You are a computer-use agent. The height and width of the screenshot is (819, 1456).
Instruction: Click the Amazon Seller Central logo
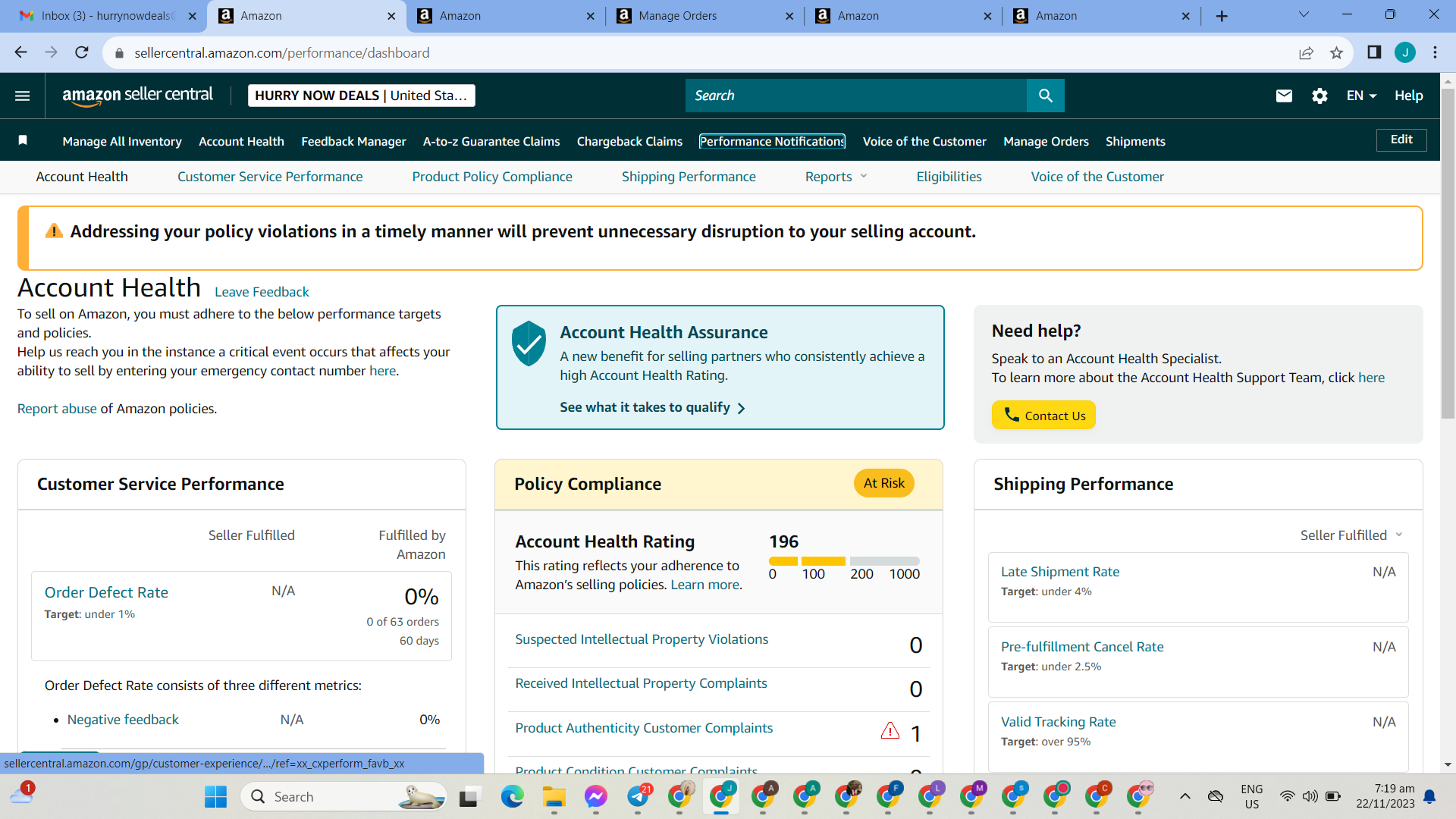137,96
